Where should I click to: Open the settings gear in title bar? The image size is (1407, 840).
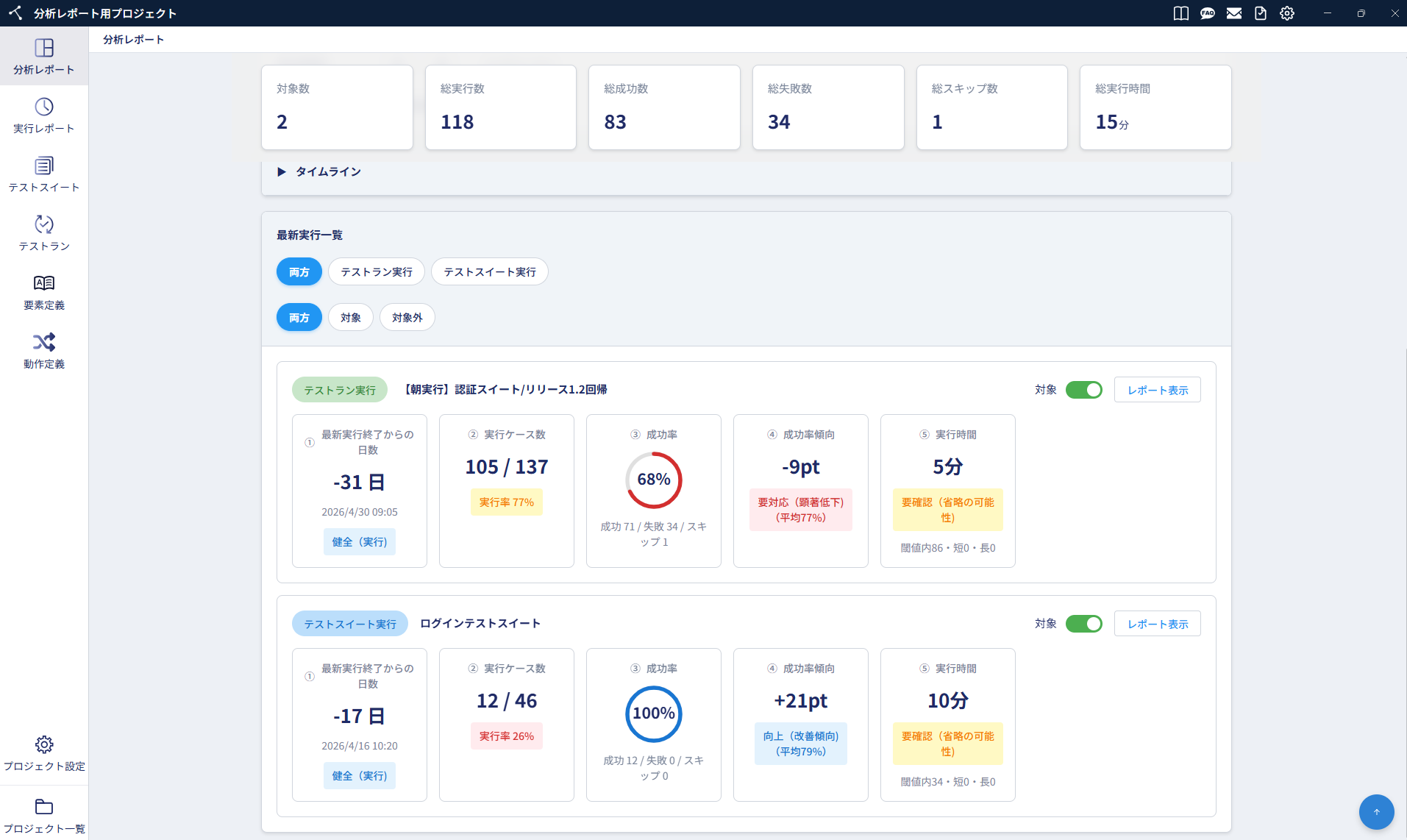click(1287, 13)
